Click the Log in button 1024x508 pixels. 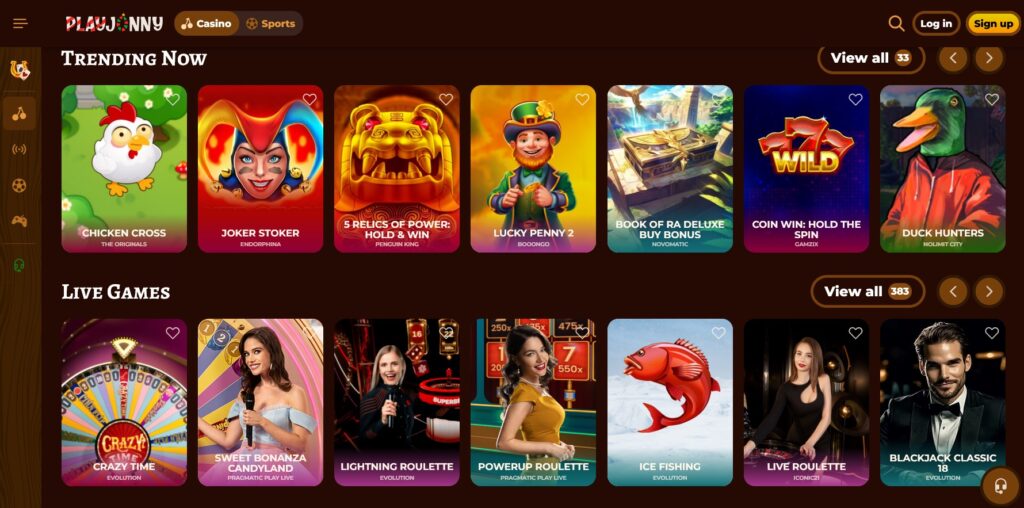pyautogui.click(x=936, y=24)
